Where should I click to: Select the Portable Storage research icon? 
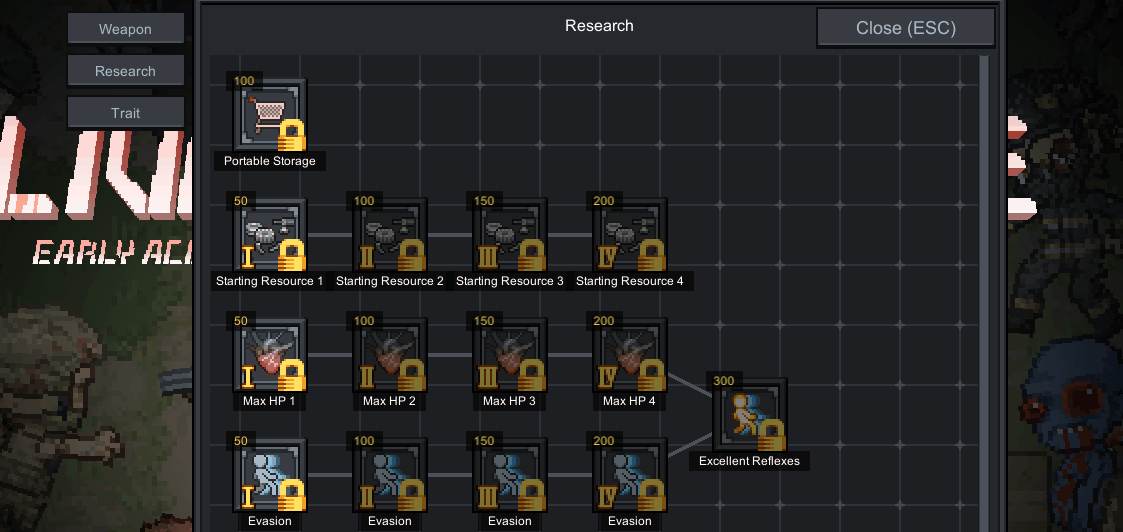[270, 115]
